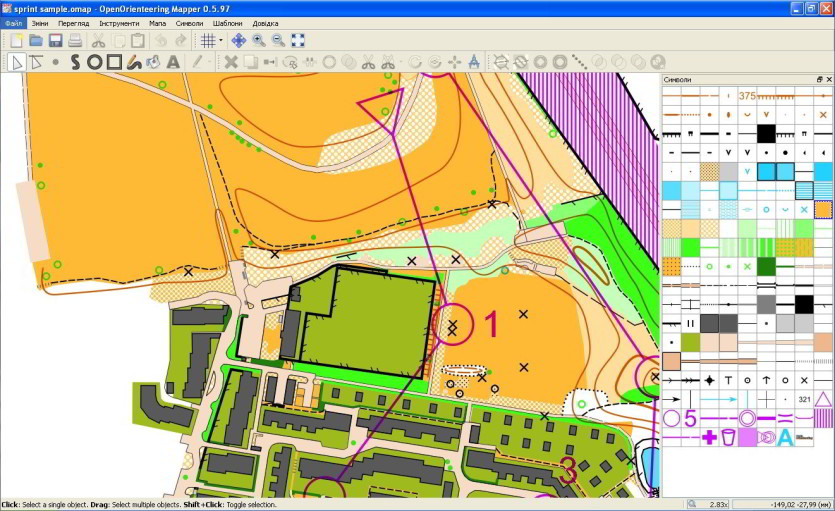Select the solid black area symbol
This screenshot has width=835, height=511.
[x=766, y=134]
